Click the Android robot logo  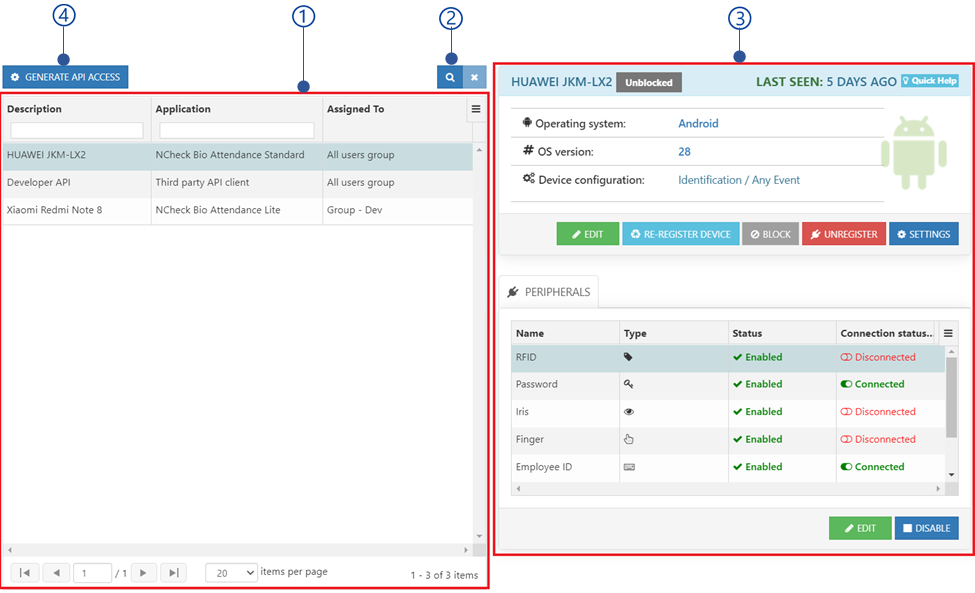pyautogui.click(x=913, y=153)
